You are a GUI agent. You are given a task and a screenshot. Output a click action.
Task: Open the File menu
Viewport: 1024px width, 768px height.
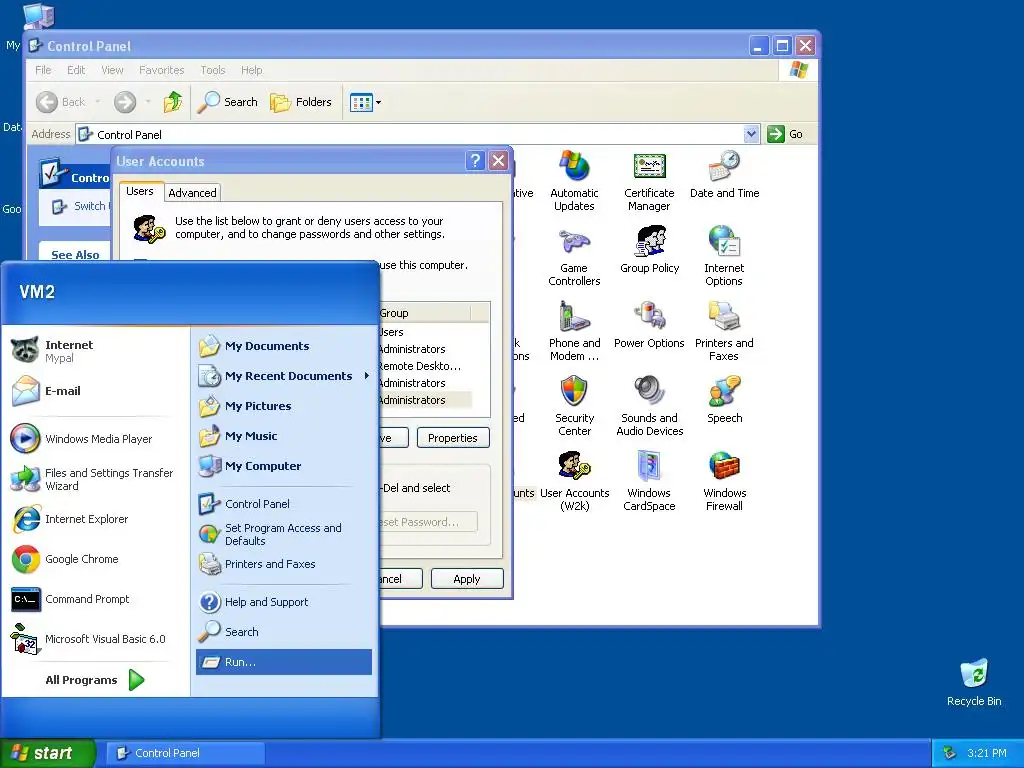[43, 70]
